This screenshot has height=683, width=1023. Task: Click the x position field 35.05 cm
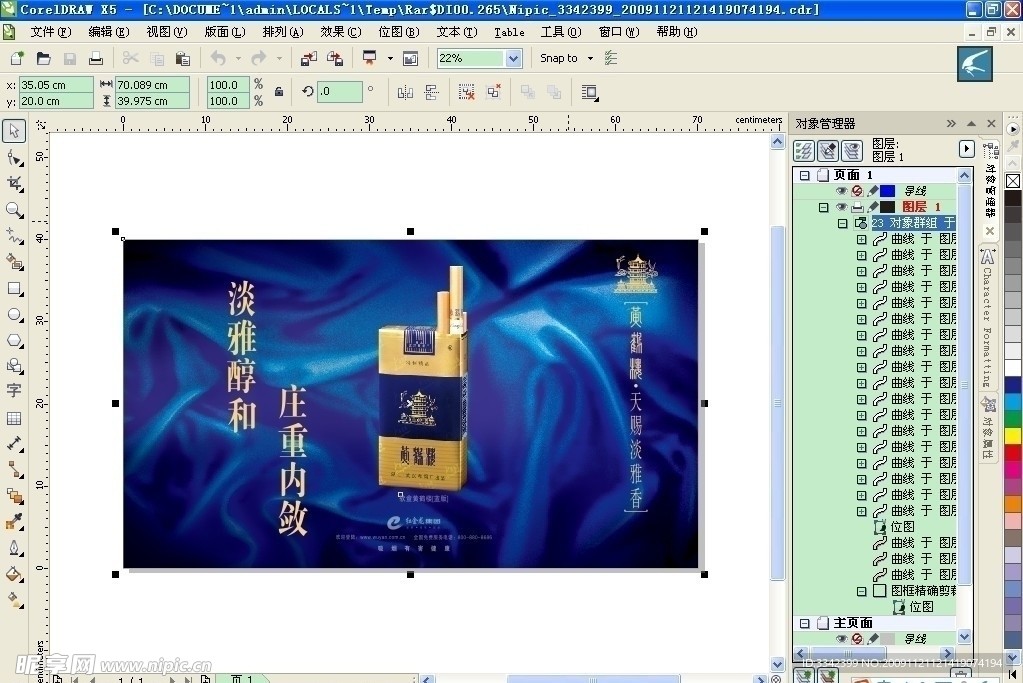tap(56, 85)
